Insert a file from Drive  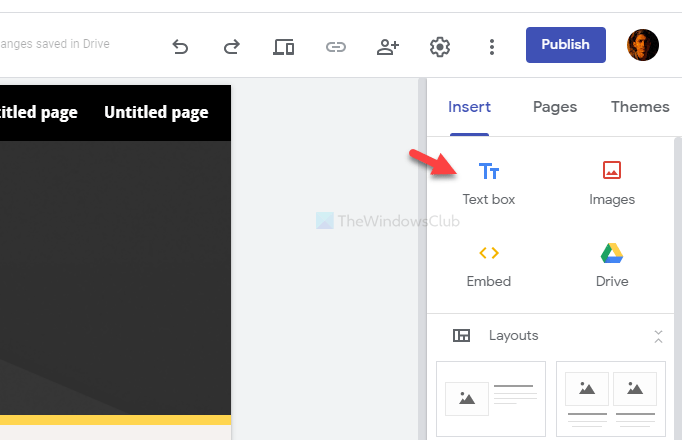tap(612, 265)
